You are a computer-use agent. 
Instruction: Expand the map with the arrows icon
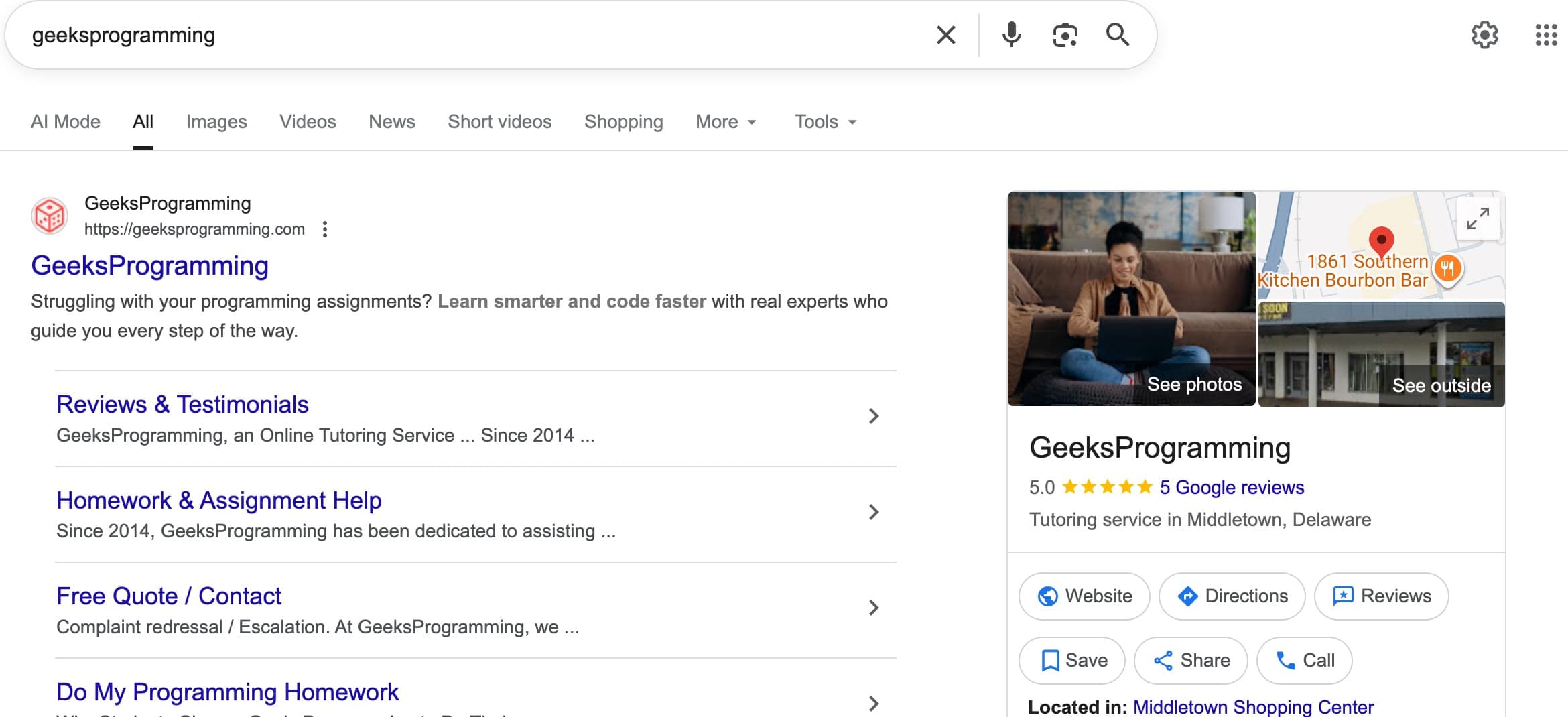click(x=1478, y=218)
